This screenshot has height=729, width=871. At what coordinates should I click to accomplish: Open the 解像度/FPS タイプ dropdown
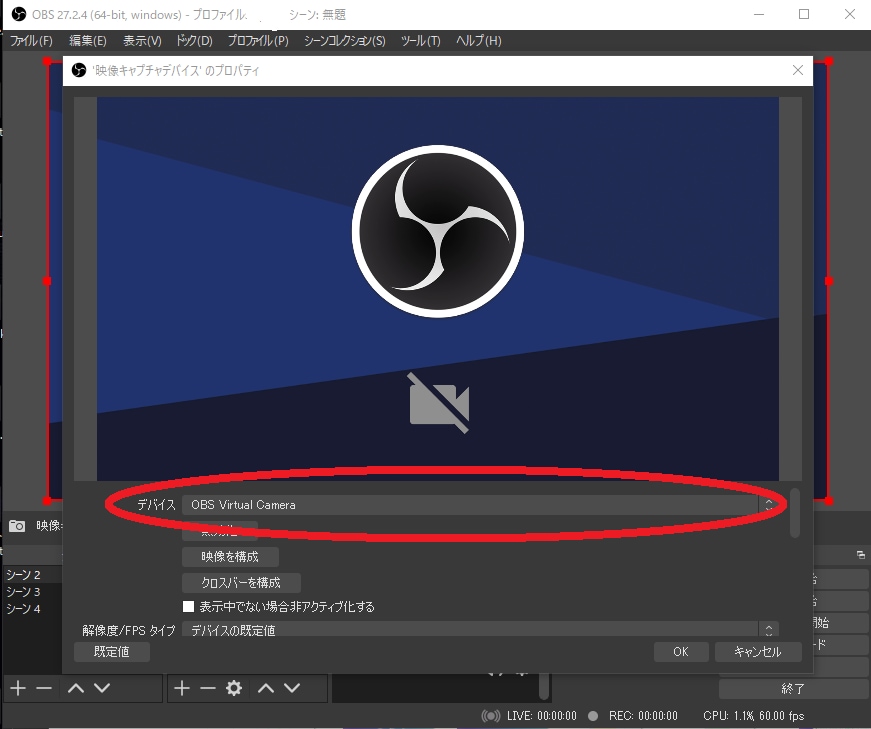tap(480, 630)
